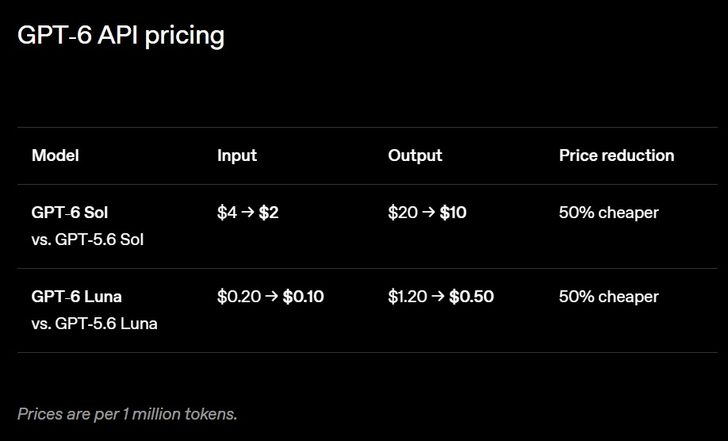Image resolution: width=728 pixels, height=441 pixels.
Task: Click the bold $2 Sol input price
Action: coord(268,213)
